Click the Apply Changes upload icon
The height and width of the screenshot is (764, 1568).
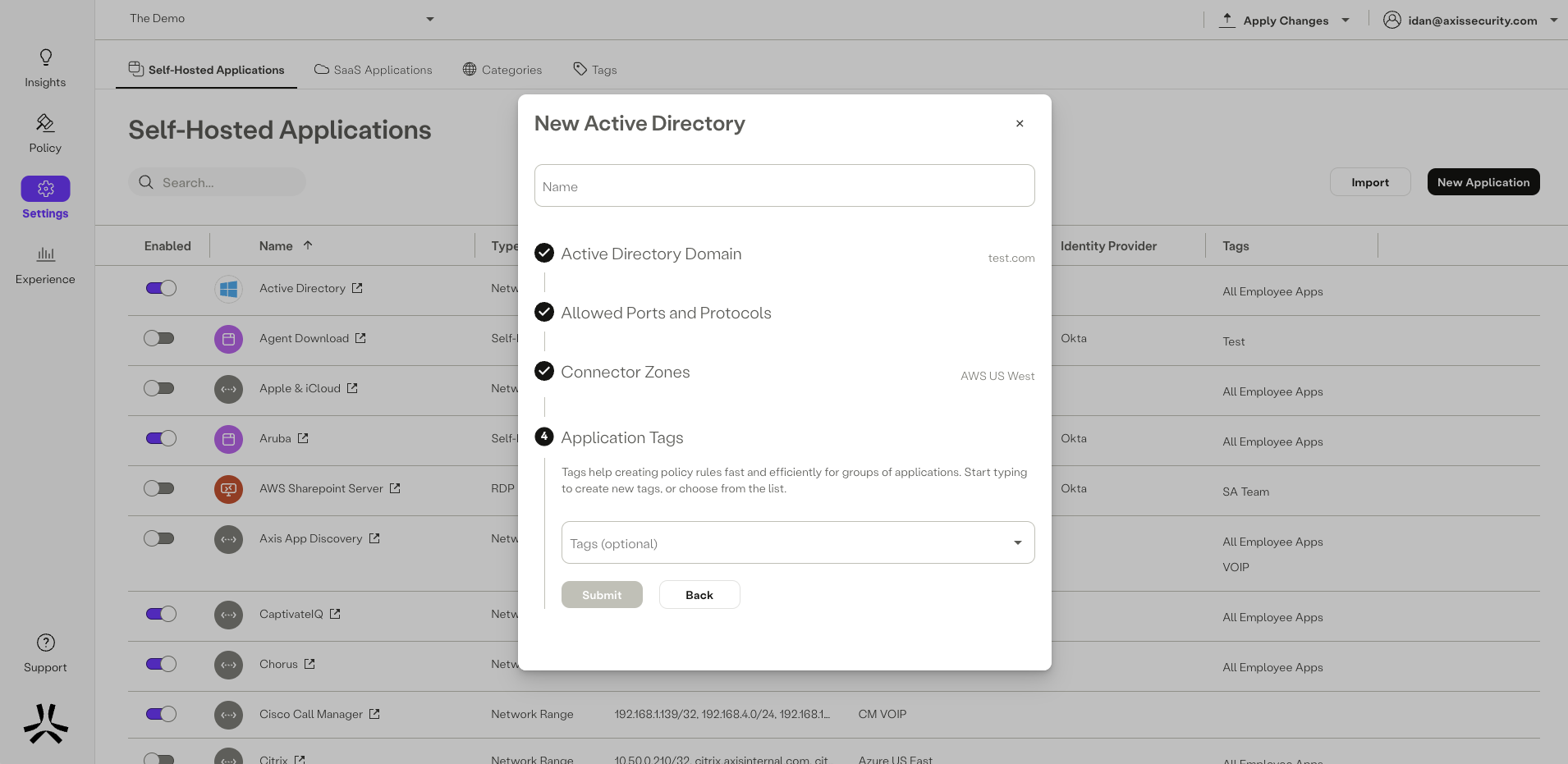(x=1226, y=20)
